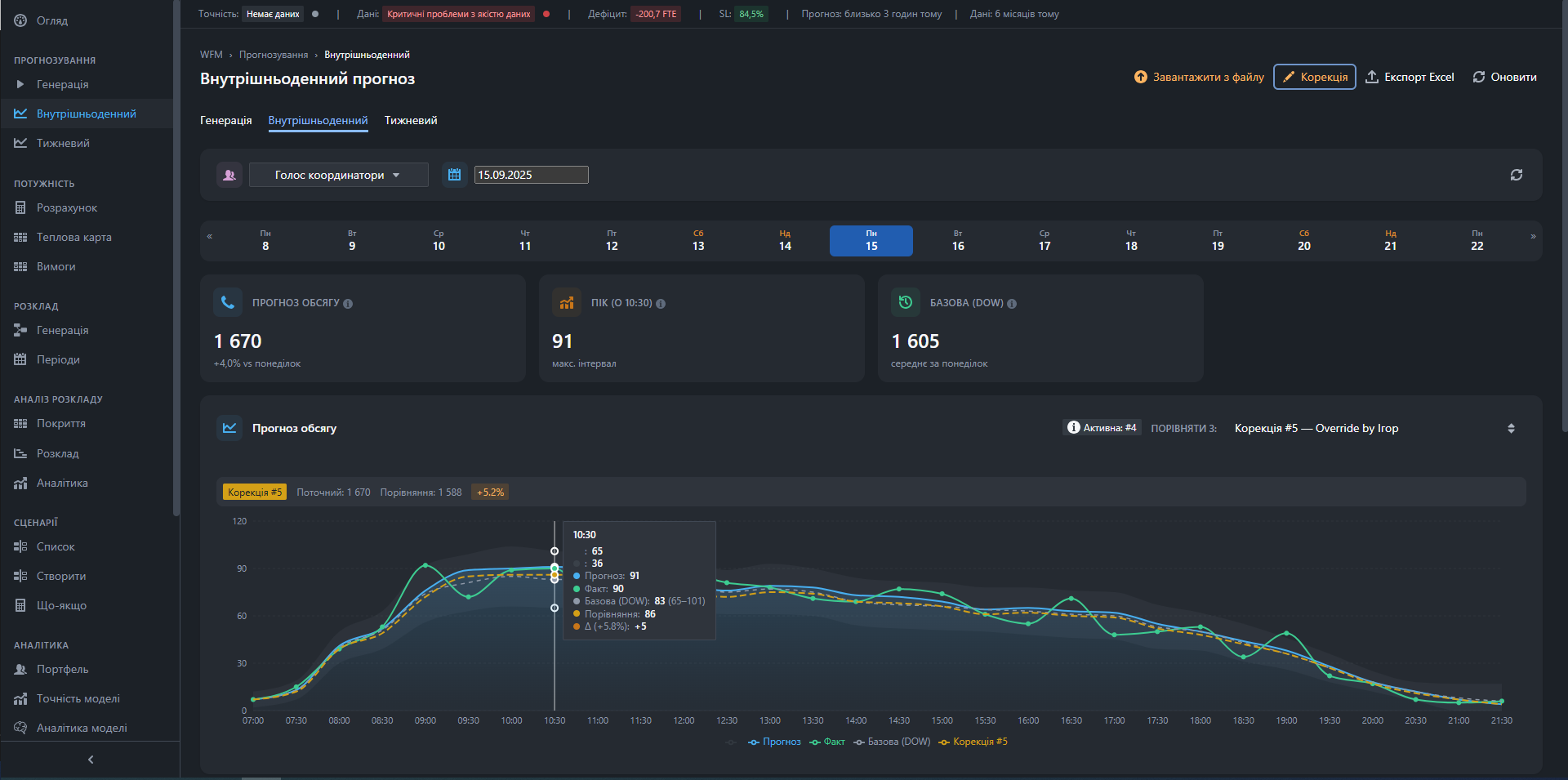
Task: Open Теплова карта from the sidebar
Action: (73, 237)
